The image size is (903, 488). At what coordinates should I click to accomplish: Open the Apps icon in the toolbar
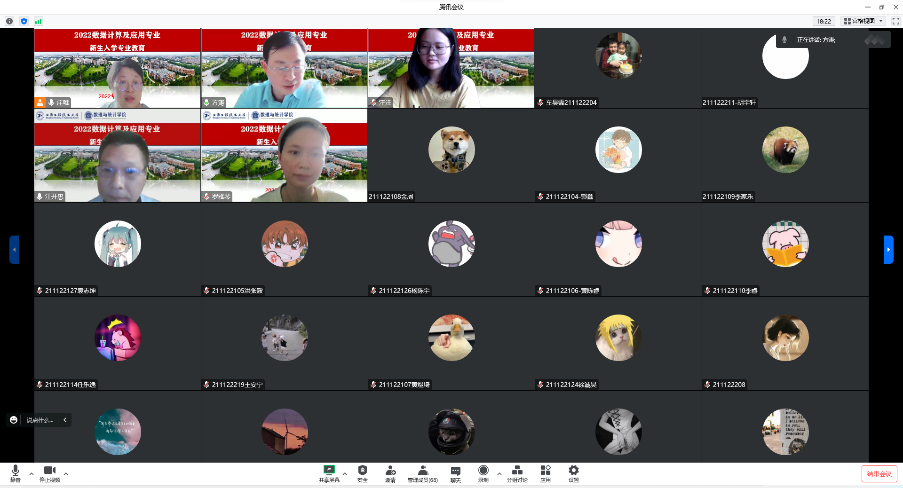(x=545, y=471)
